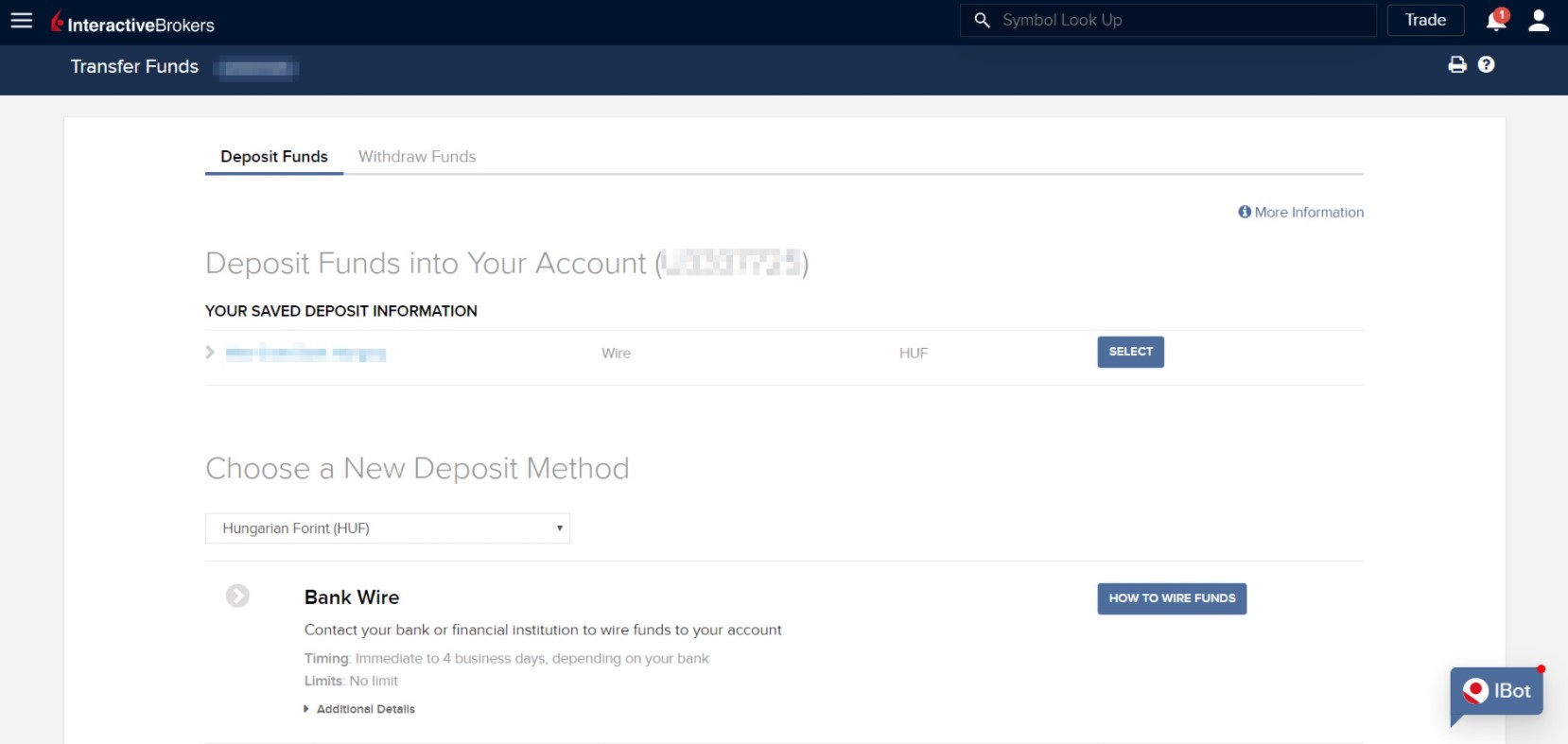
Task: Switch to the Deposit Funds tab
Action: tap(273, 157)
